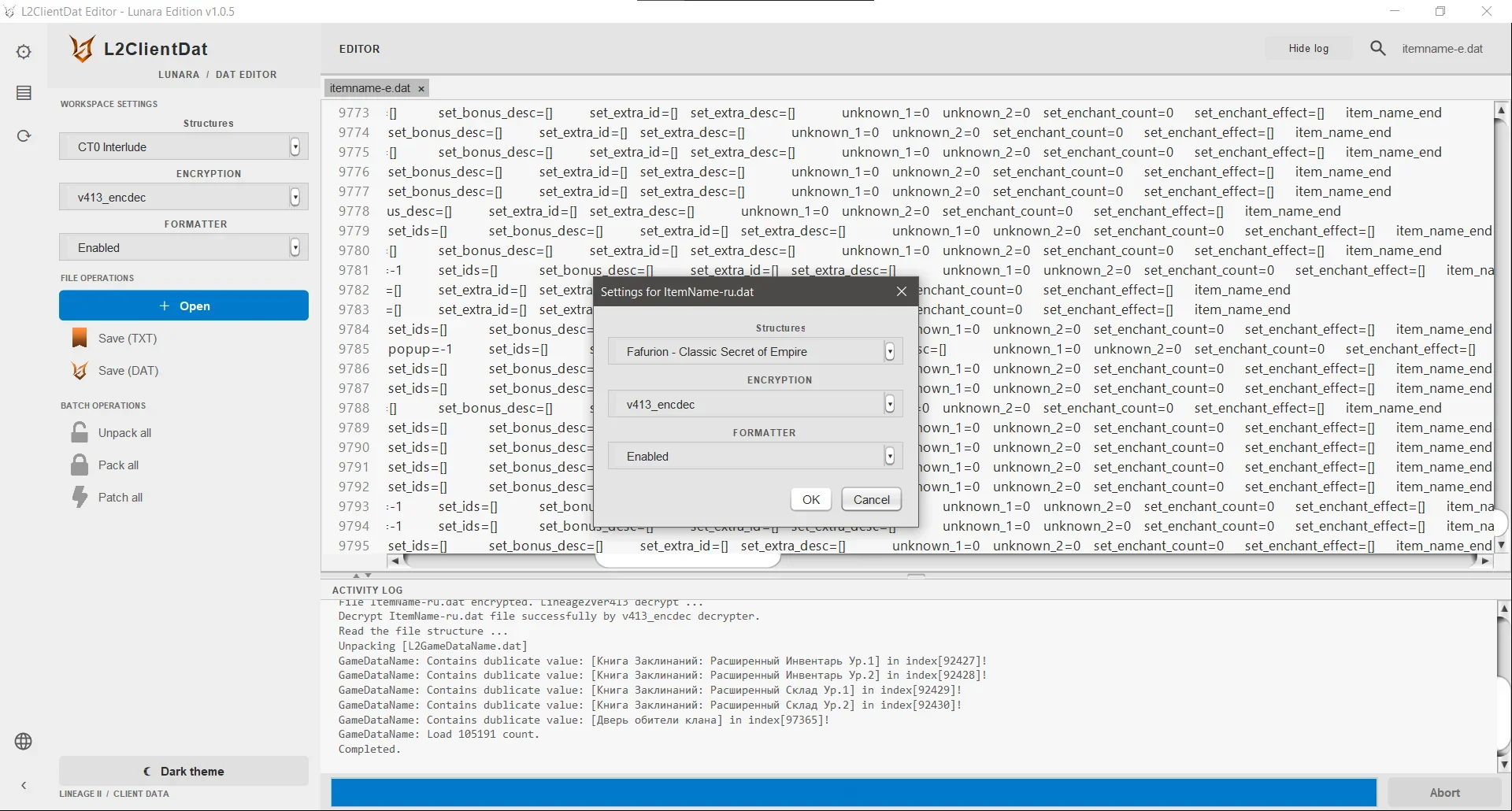The image size is (1512, 811).
Task: Click the Save (DAT) fox icon
Action: tap(80, 371)
